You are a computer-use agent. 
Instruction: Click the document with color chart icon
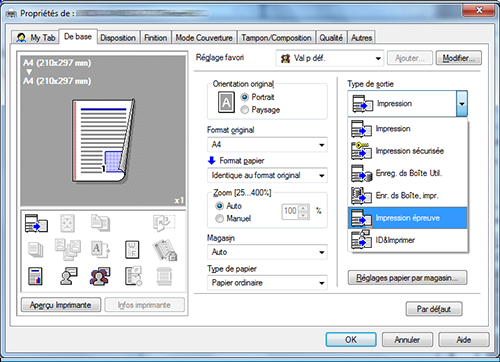tap(36, 276)
